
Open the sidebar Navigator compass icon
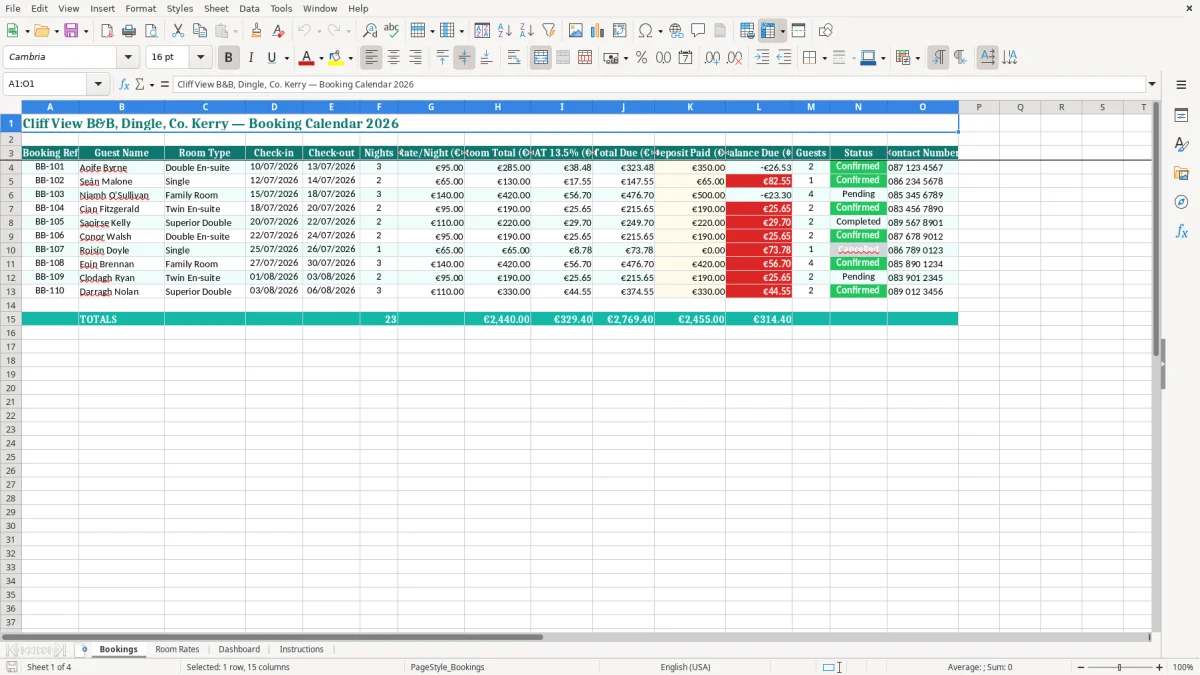(x=1181, y=202)
